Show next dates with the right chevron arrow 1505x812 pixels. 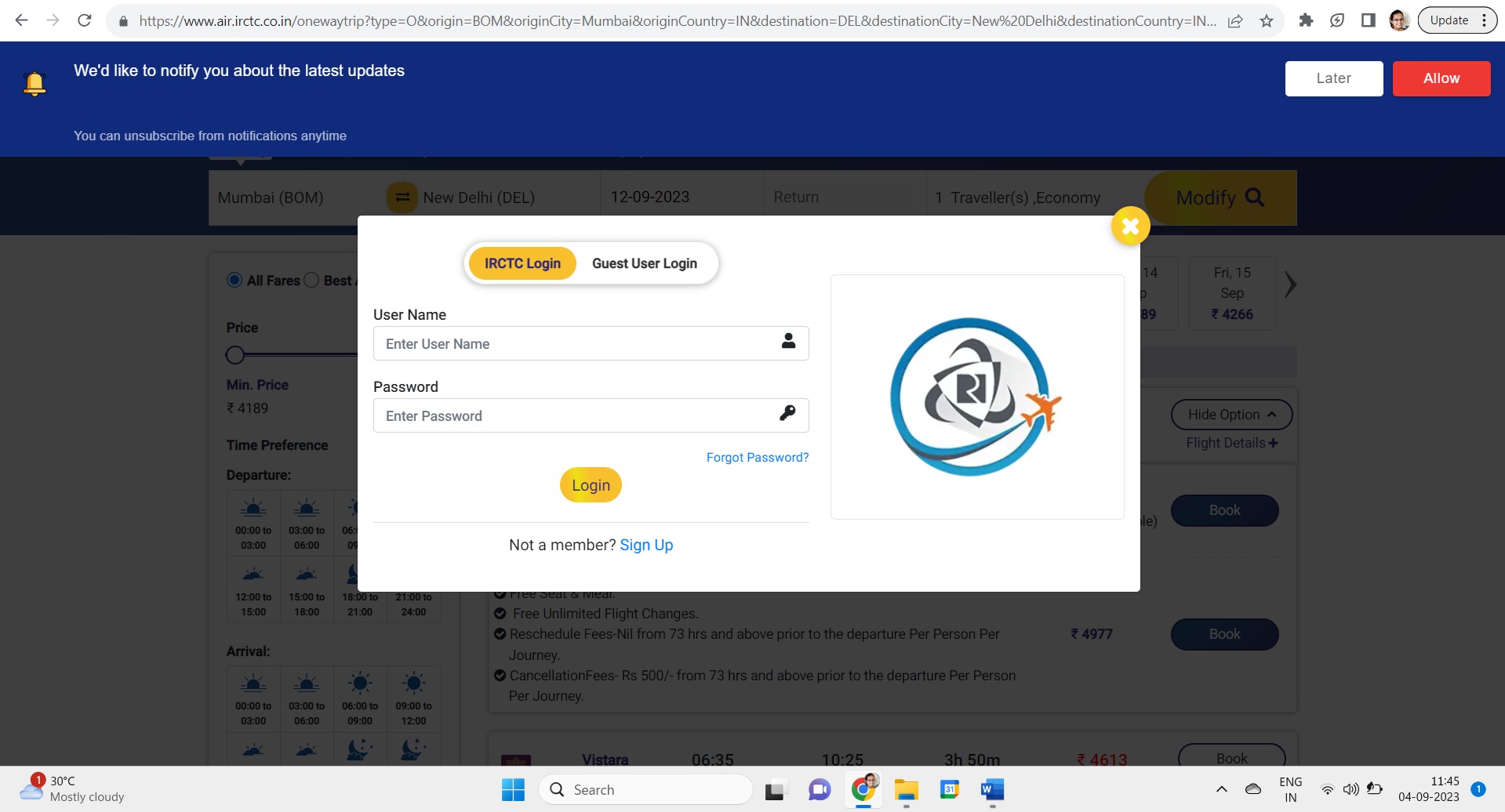click(1290, 285)
